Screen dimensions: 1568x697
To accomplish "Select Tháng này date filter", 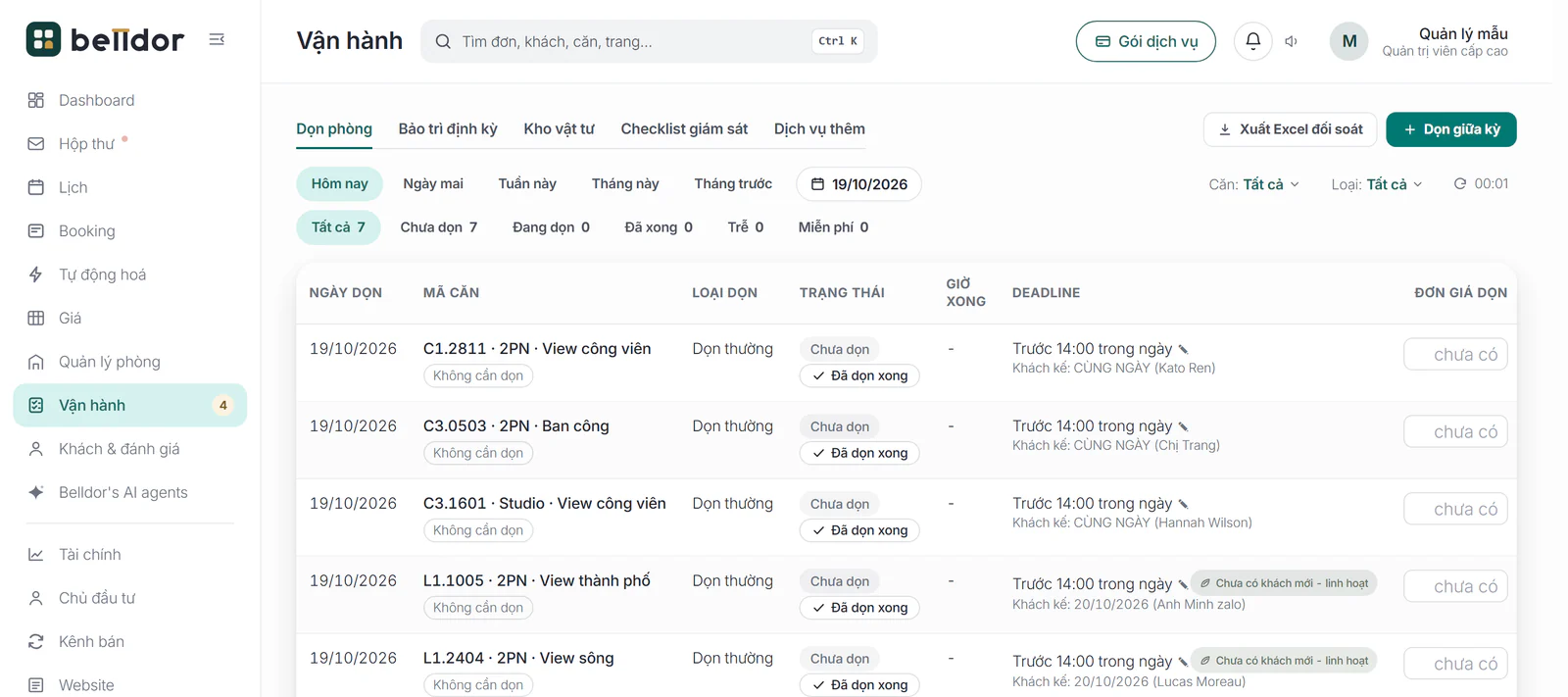I will 625,184.
